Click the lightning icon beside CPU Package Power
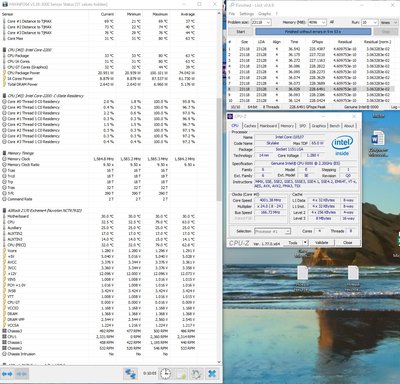 click(x=4, y=73)
